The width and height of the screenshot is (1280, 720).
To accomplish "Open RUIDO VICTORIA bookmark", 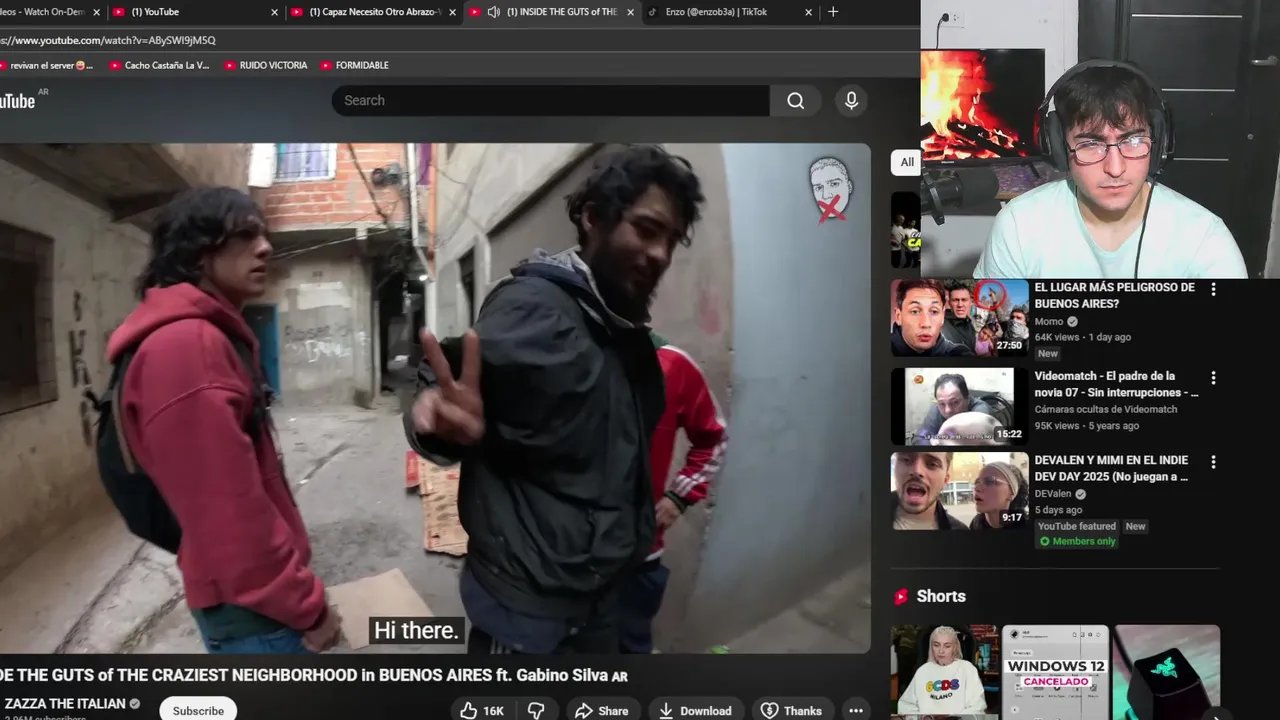I will pyautogui.click(x=265, y=65).
